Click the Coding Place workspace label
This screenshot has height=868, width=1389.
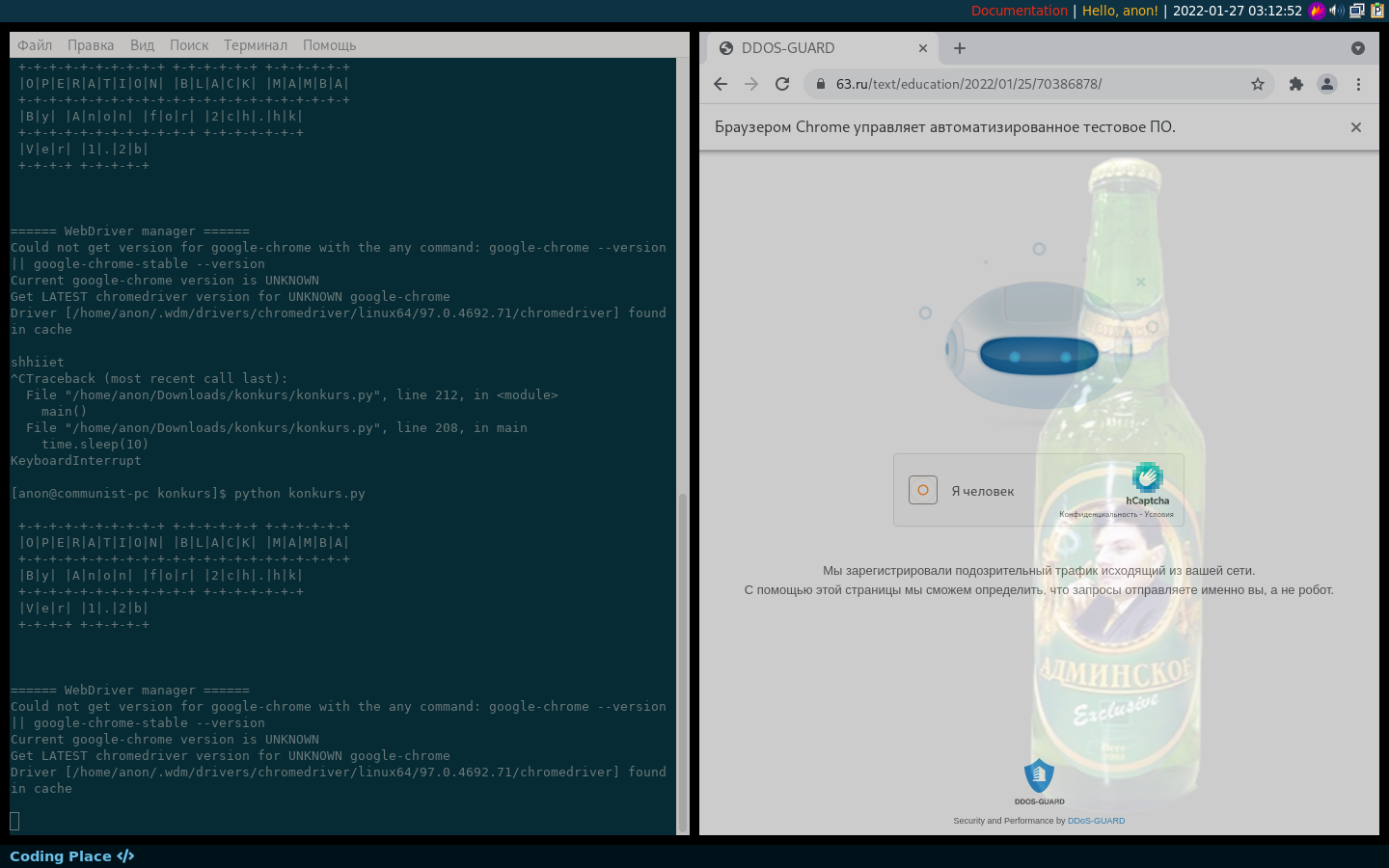pos(61,856)
